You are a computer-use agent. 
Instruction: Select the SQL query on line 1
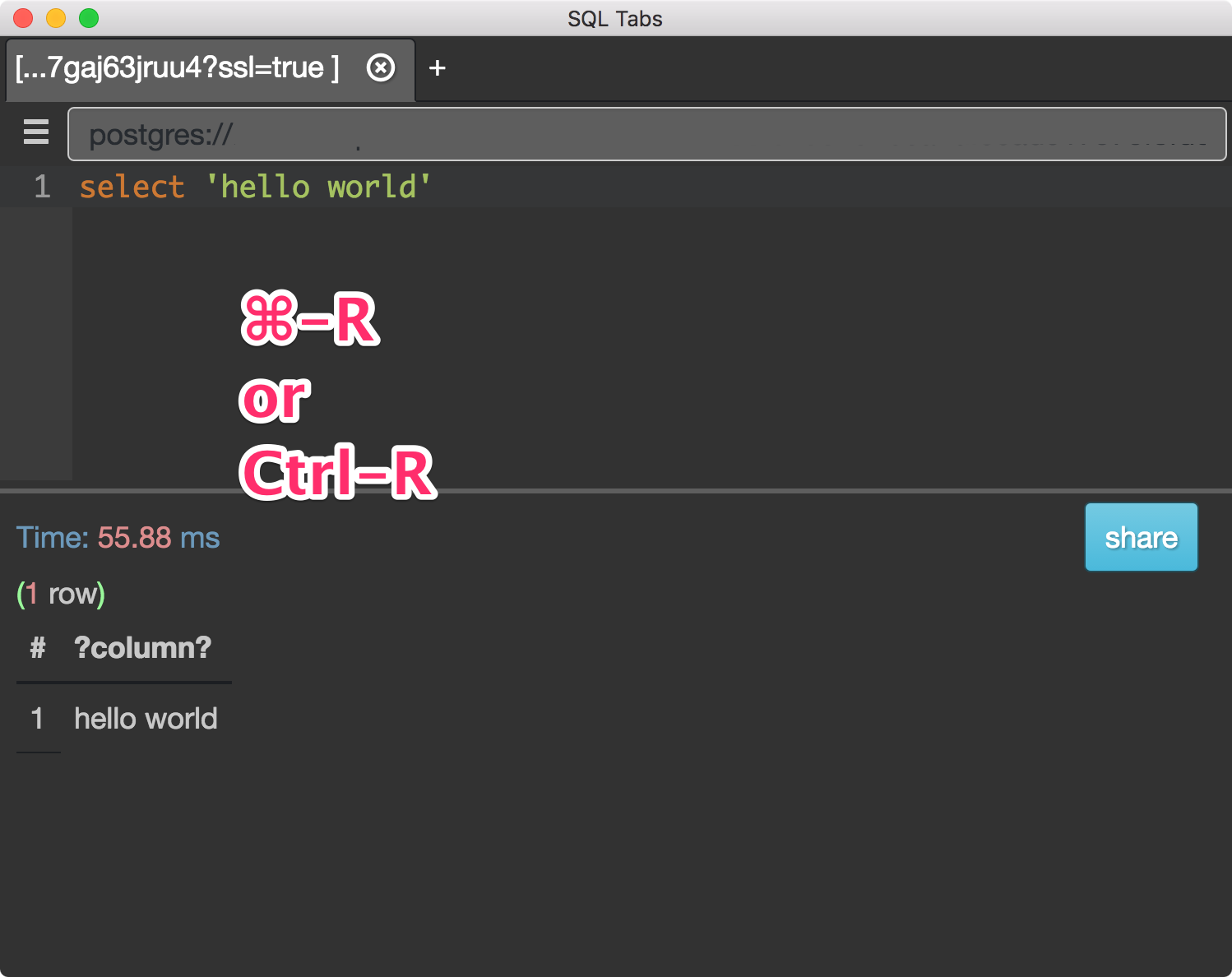pyautogui.click(x=253, y=187)
